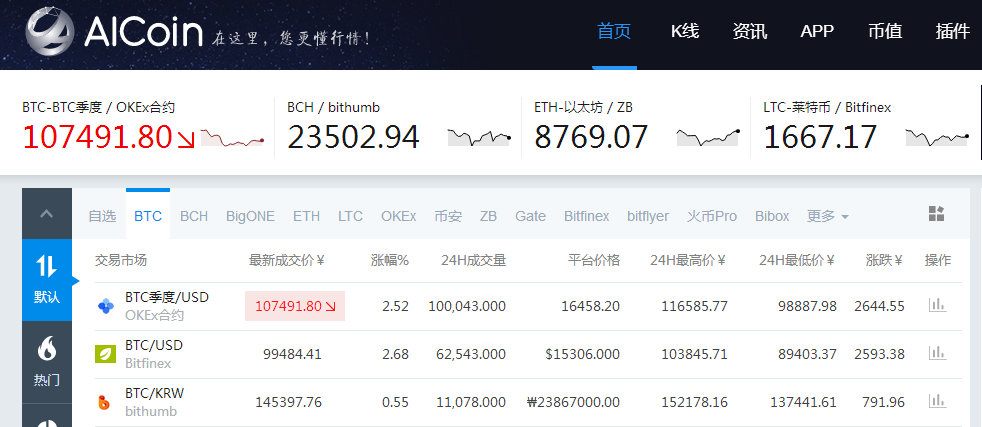Click the bithumb logo icon
Viewport: 982px width, 427px height.
(x=105, y=402)
